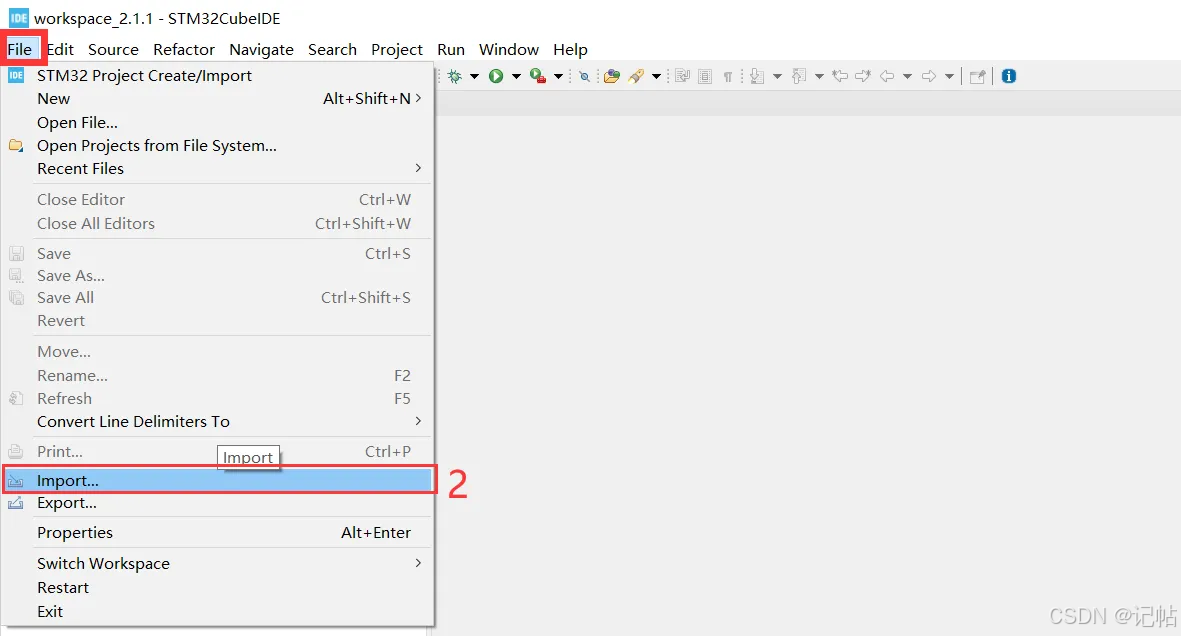
Task: Select the Export... menu entry
Action: [218, 503]
